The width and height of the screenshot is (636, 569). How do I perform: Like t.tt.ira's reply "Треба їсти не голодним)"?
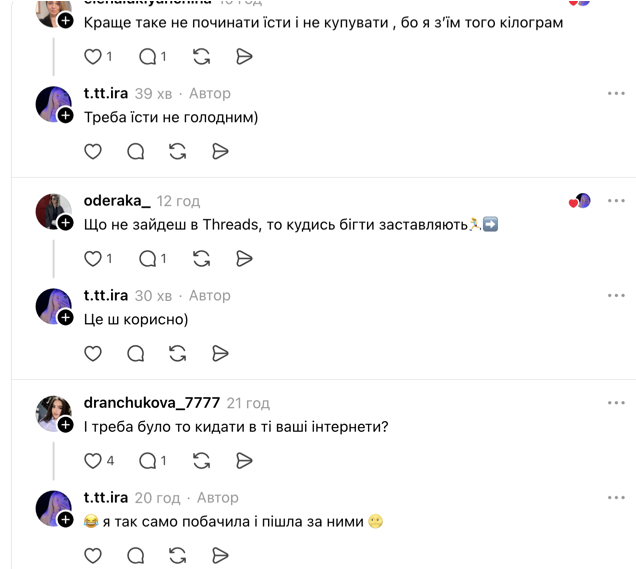pos(93,151)
